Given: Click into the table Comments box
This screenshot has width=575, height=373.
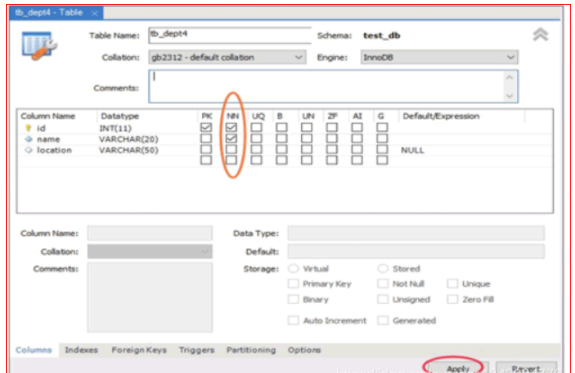Looking at the screenshot, I should pyautogui.click(x=333, y=87).
